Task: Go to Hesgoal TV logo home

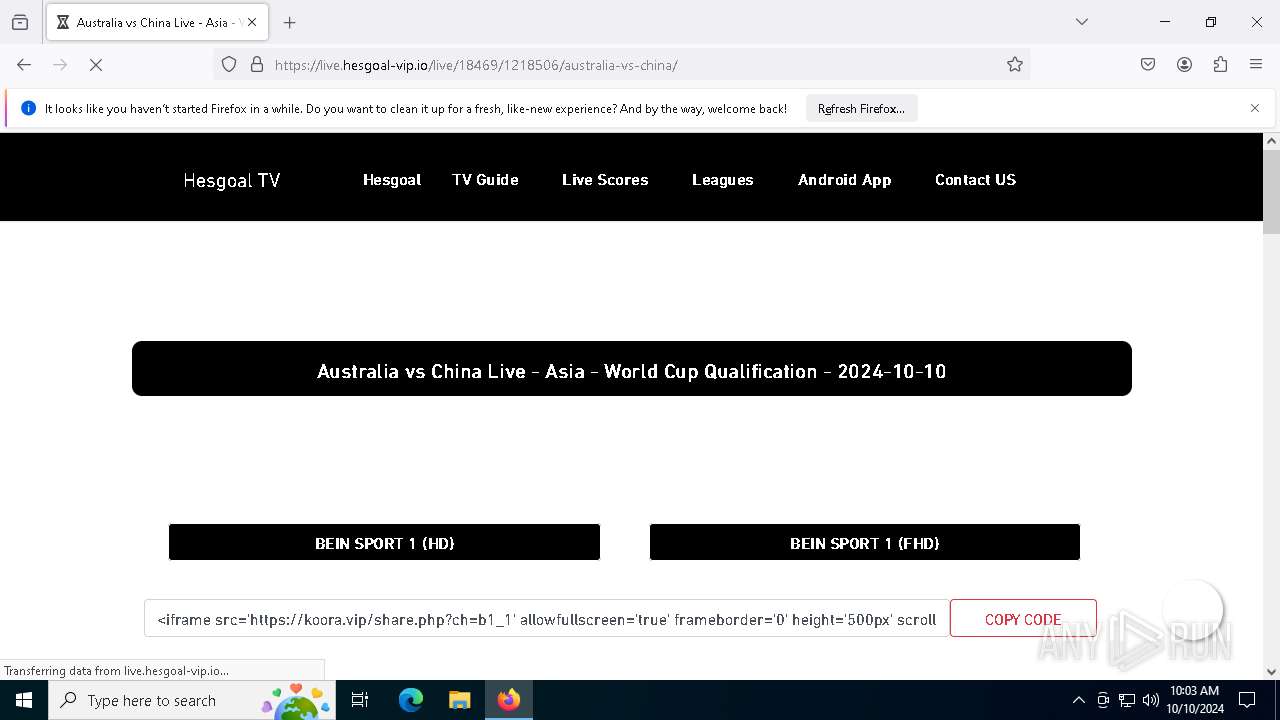Action: [232, 180]
